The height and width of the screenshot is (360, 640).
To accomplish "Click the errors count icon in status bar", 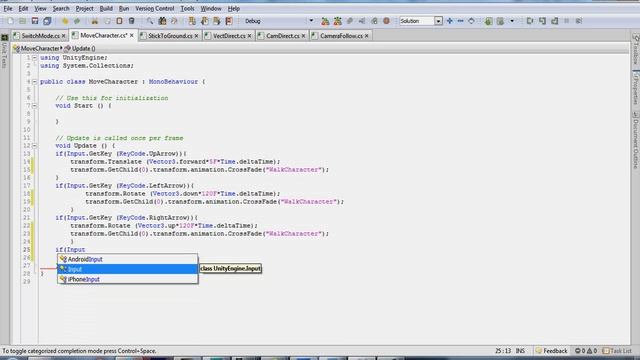I will (578, 351).
